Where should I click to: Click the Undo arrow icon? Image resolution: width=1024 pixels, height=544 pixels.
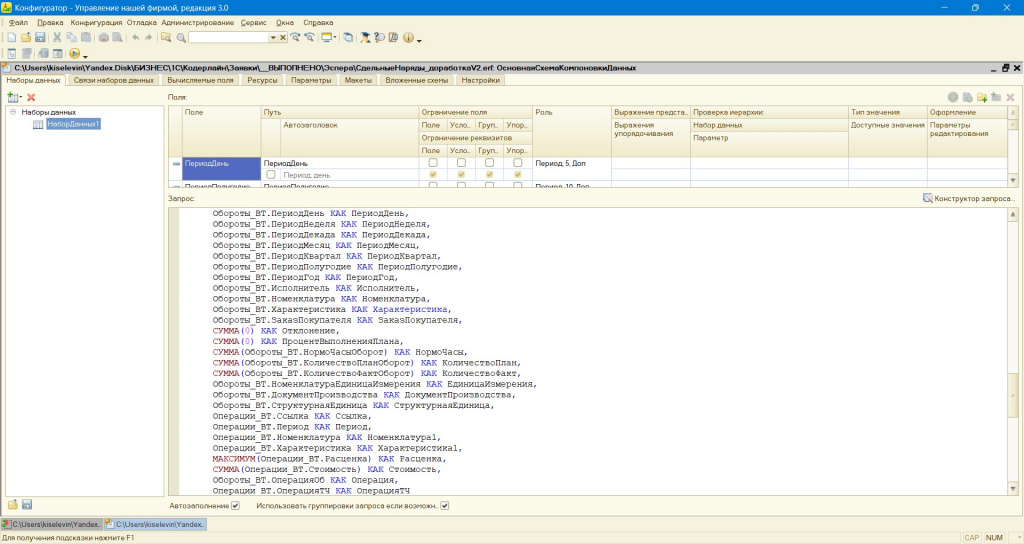coord(135,38)
